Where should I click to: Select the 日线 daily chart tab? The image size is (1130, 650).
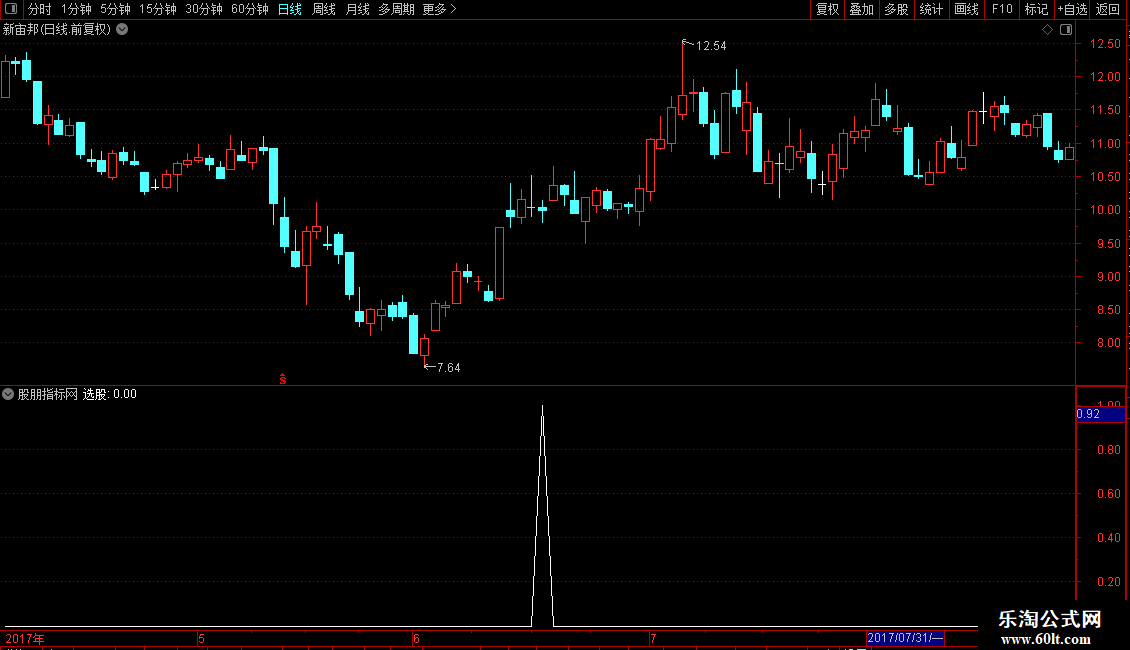[290, 9]
